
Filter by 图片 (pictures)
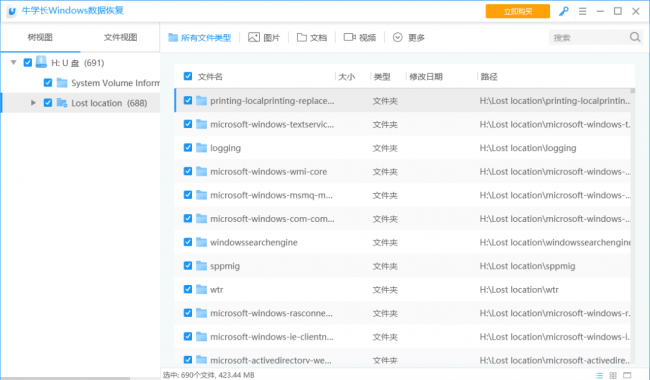pos(264,38)
